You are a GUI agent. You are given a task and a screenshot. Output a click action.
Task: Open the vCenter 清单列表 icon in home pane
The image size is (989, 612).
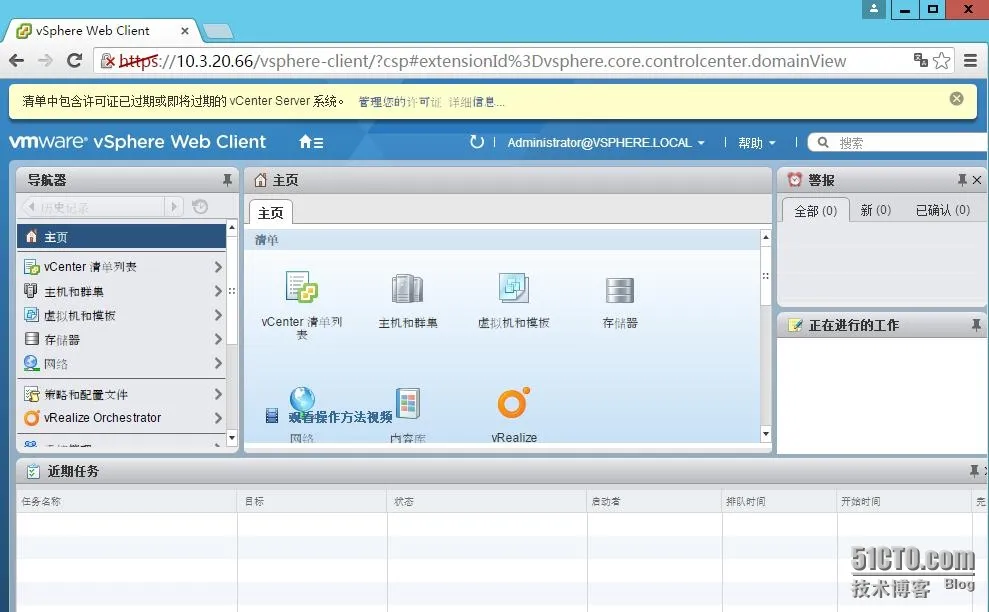301,288
